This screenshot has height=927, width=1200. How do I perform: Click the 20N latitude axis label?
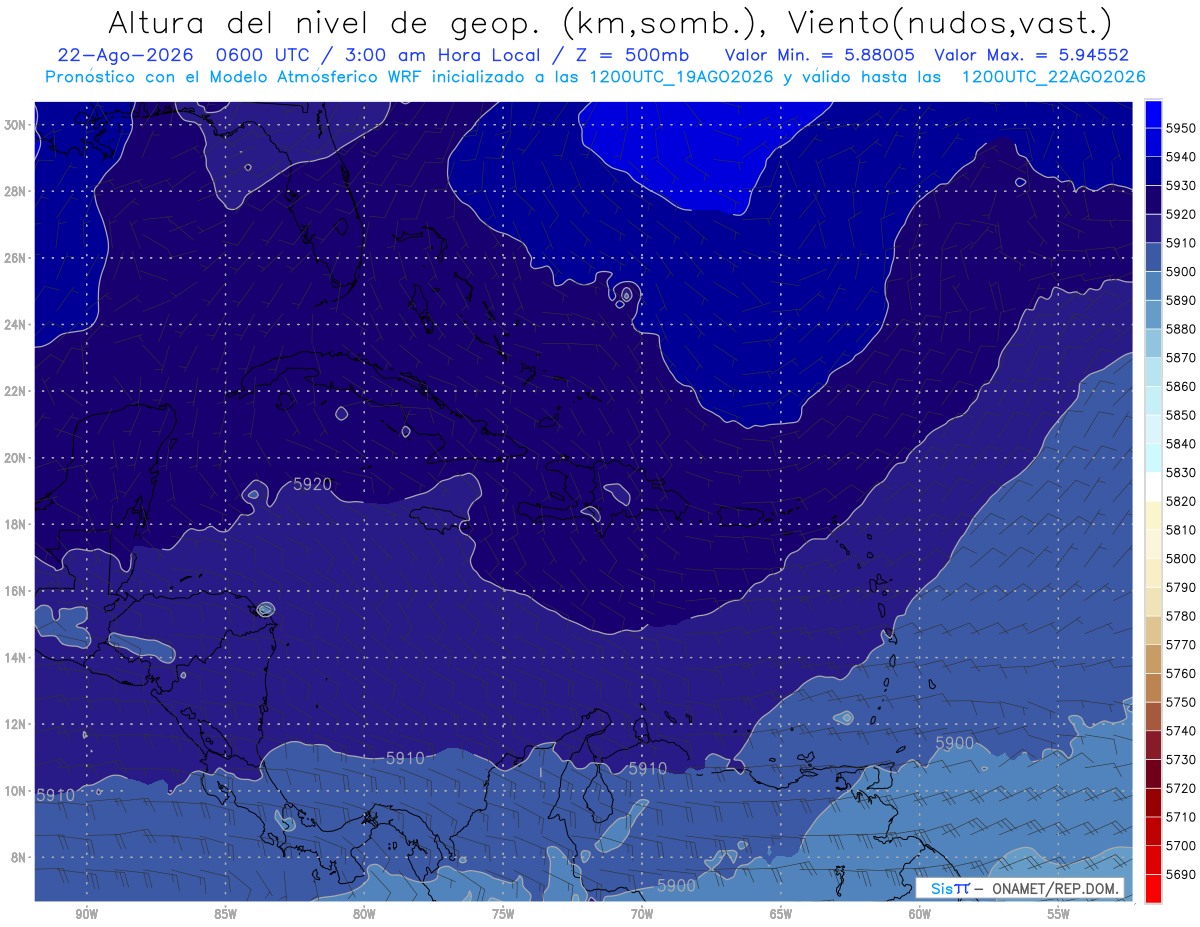pos(14,458)
